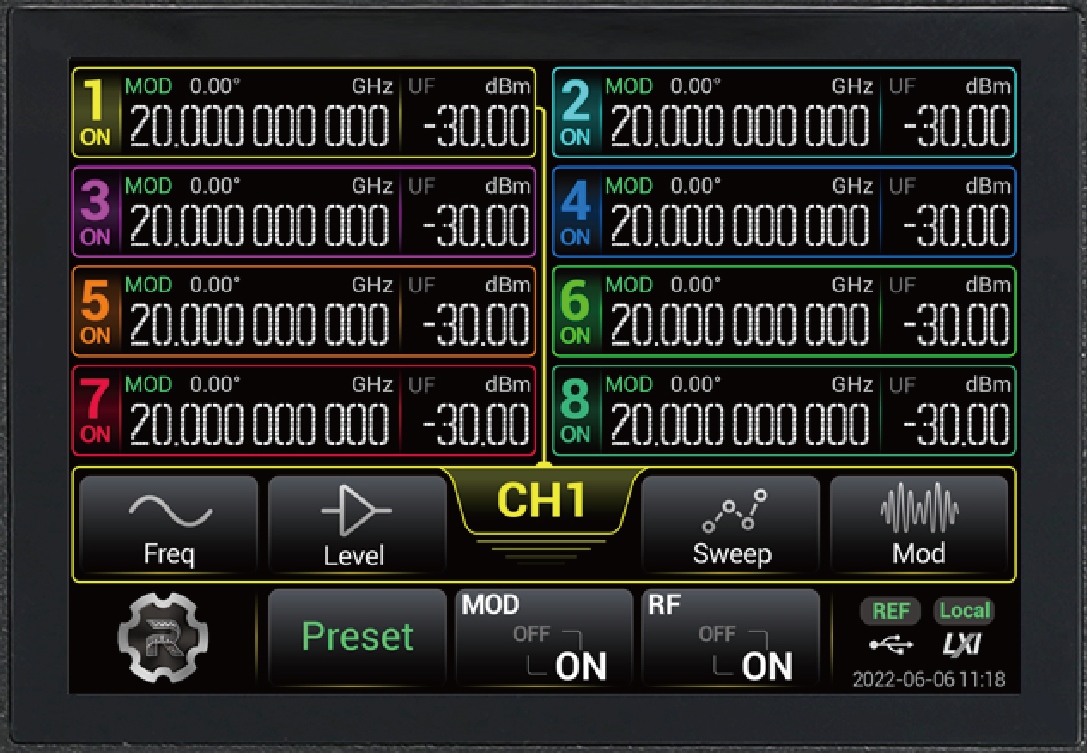The height and width of the screenshot is (753, 1087).
Task: Toggle channel 7 ON indicator
Action: click(x=95, y=435)
